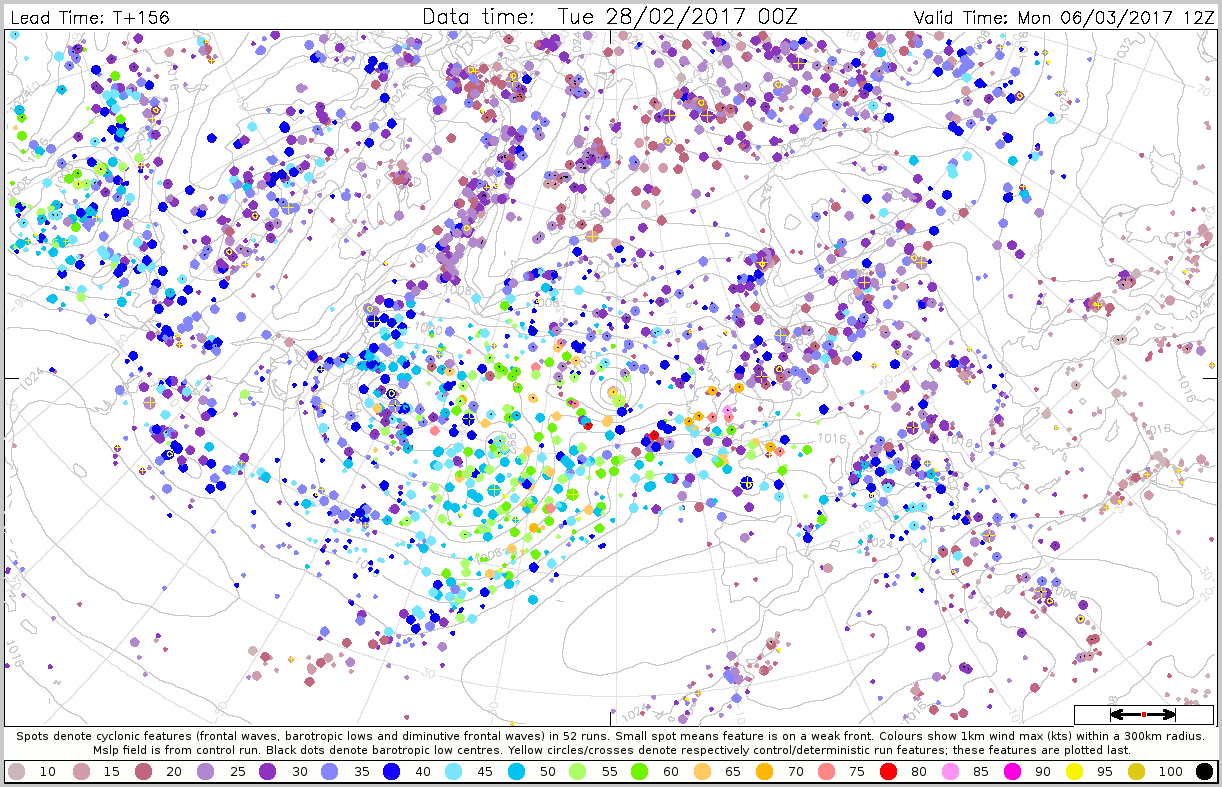Click the caption line starting 'Spots denote cyclonic features'
The image size is (1222, 787).
[610, 736]
